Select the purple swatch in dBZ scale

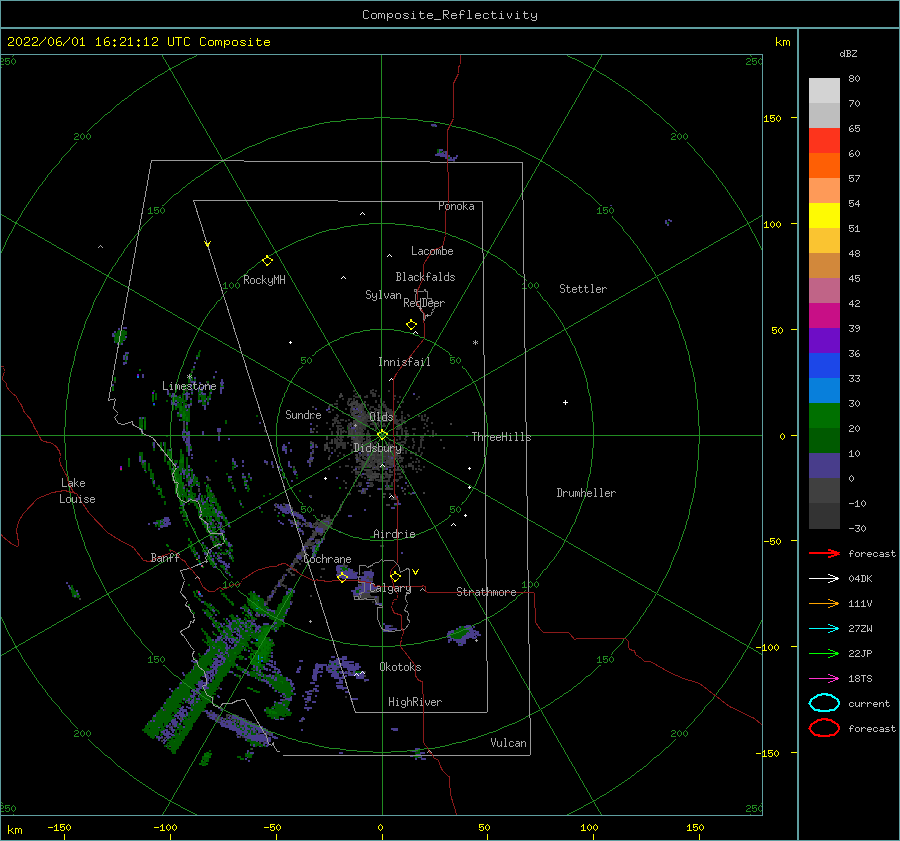click(824, 341)
